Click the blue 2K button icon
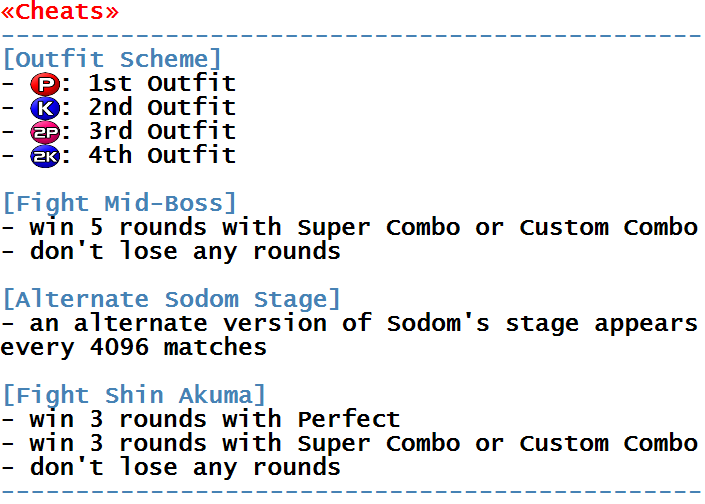Image resolution: width=705 pixels, height=504 pixels. tap(45, 156)
